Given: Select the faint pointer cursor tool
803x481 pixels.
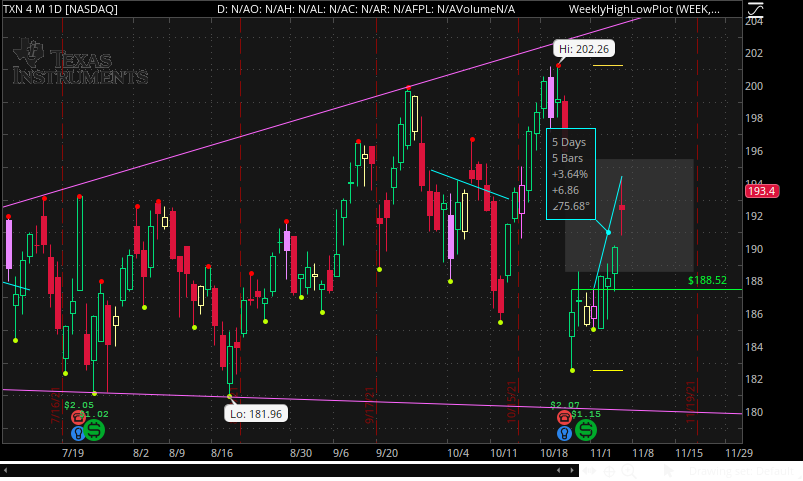Looking at the screenshot, I should point(668,471).
